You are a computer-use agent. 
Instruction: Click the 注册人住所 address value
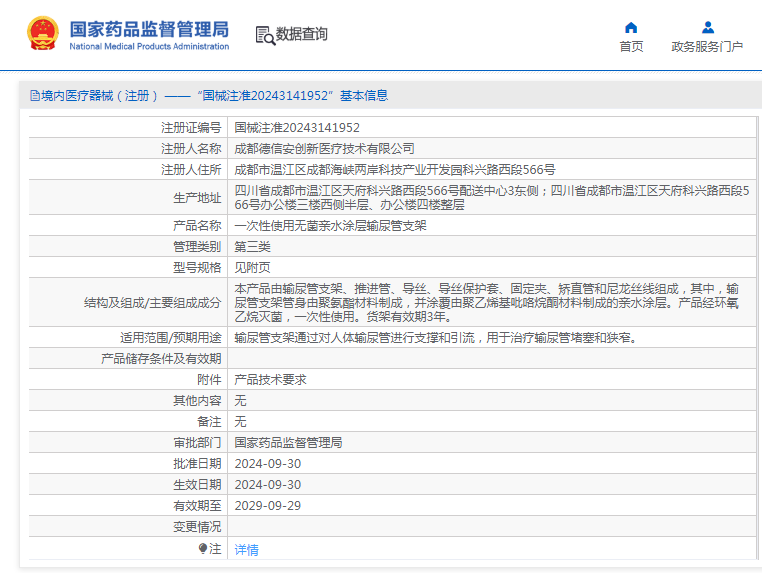(395, 170)
